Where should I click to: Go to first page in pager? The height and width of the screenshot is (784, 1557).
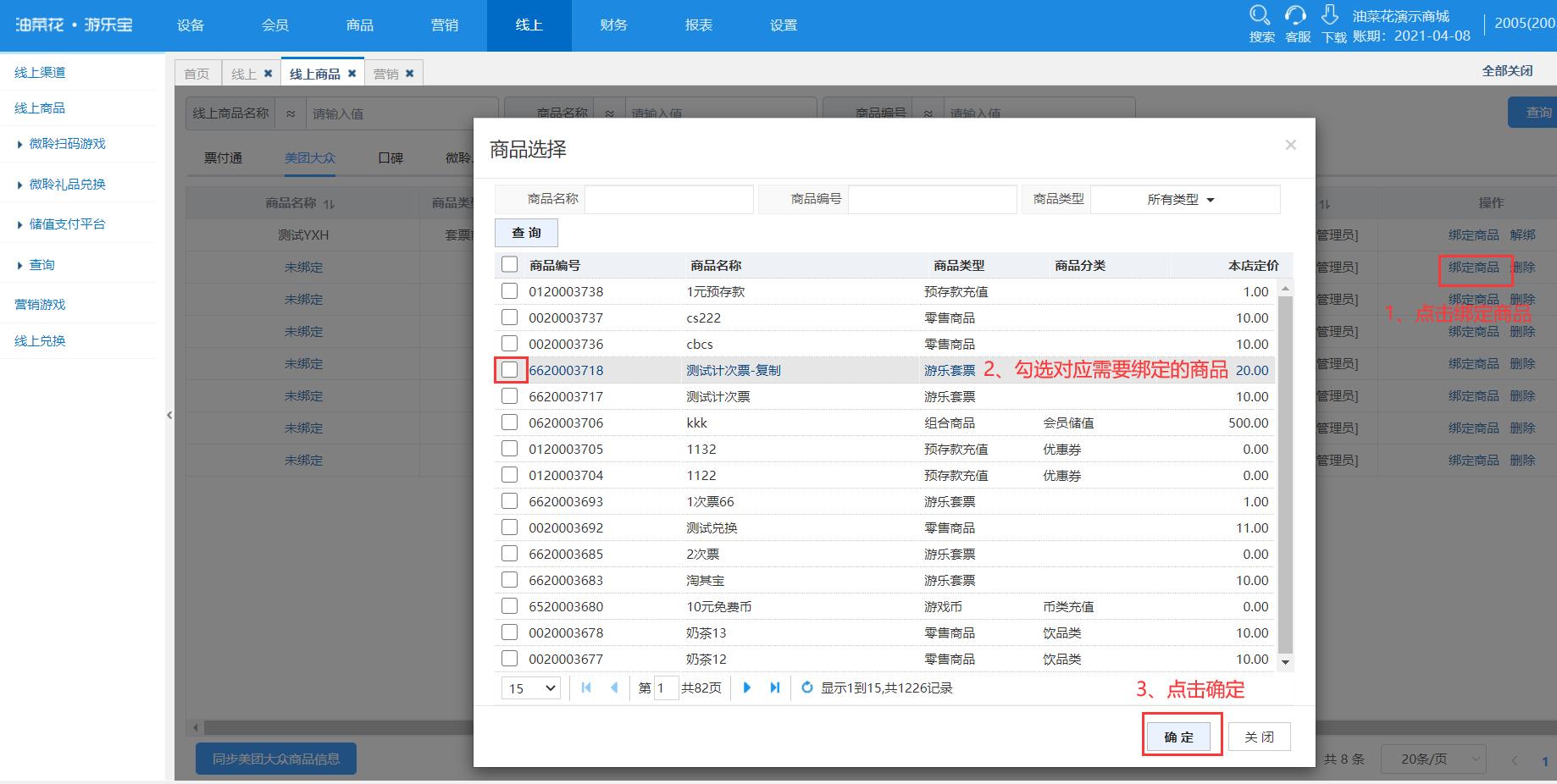click(x=586, y=687)
